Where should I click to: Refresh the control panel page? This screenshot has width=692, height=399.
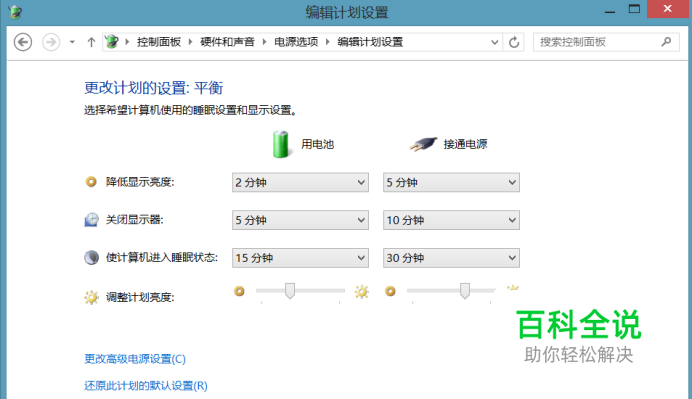514,42
